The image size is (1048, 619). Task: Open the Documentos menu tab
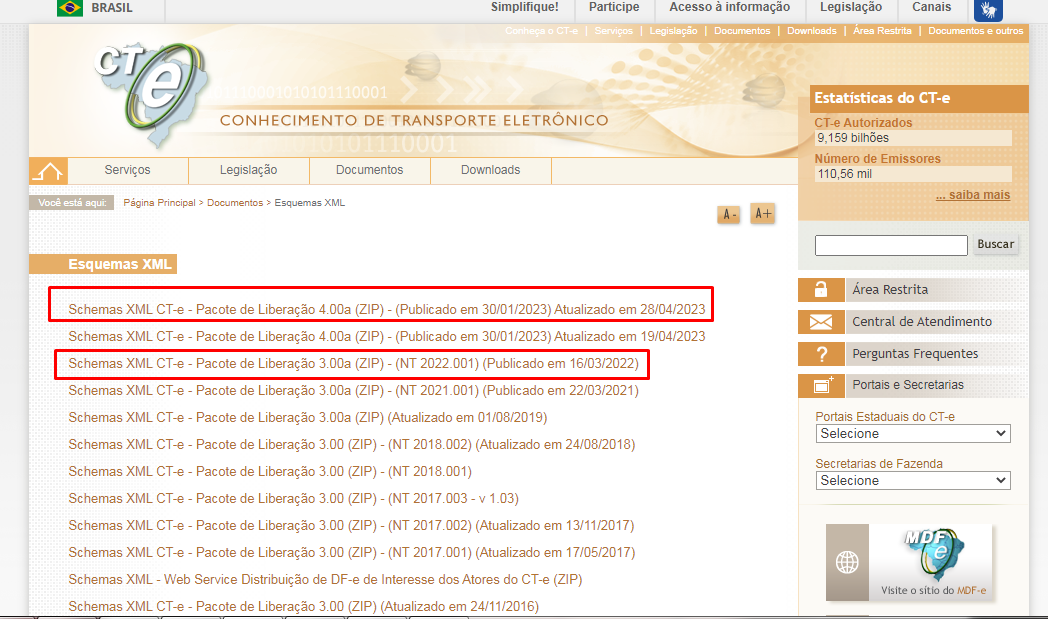[x=370, y=170]
